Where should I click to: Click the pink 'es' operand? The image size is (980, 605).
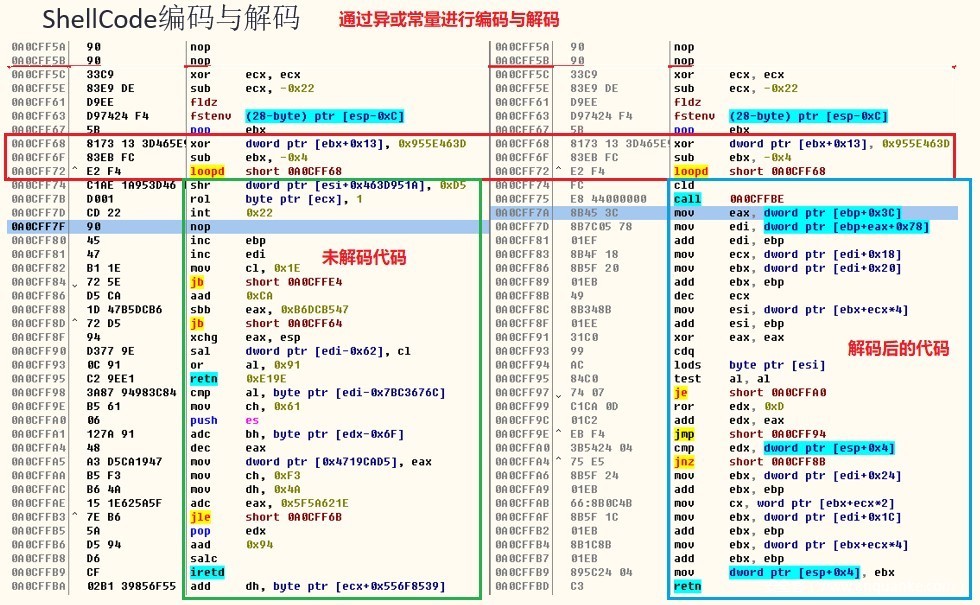coord(252,420)
